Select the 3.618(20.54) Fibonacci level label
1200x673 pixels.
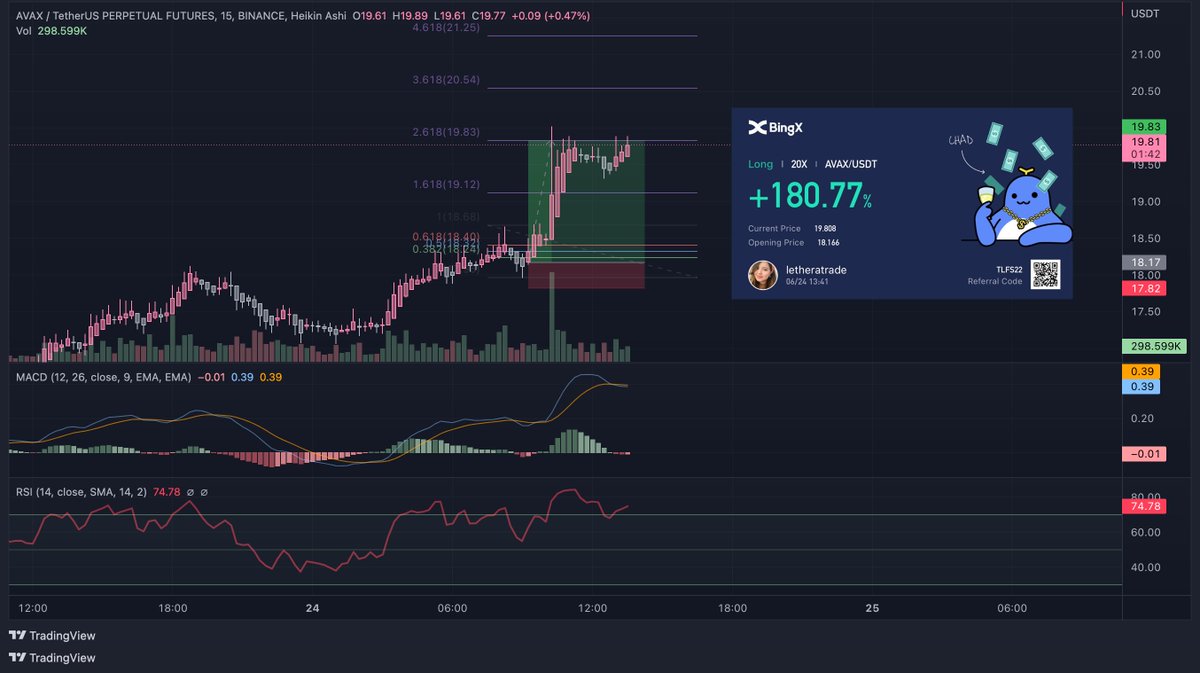click(x=446, y=79)
